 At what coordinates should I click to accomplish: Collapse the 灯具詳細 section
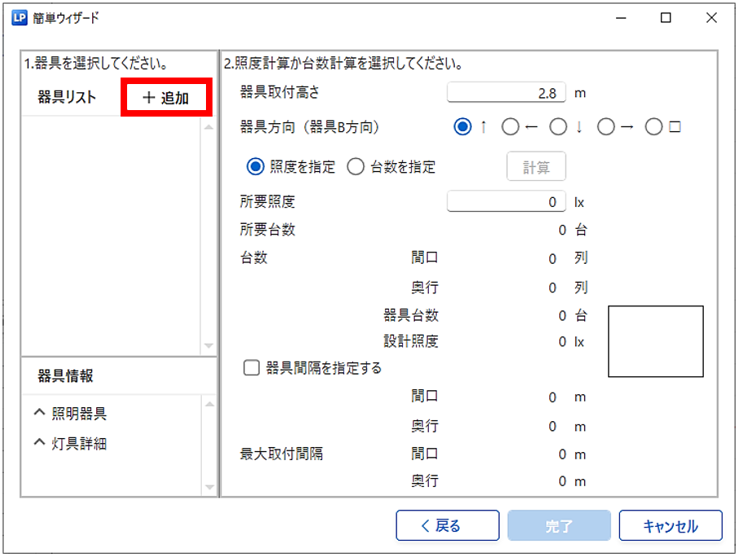(39, 442)
